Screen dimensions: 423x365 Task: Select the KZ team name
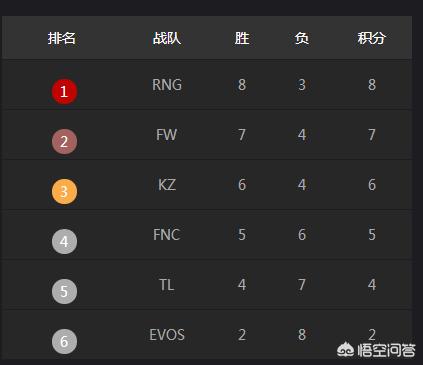point(167,185)
